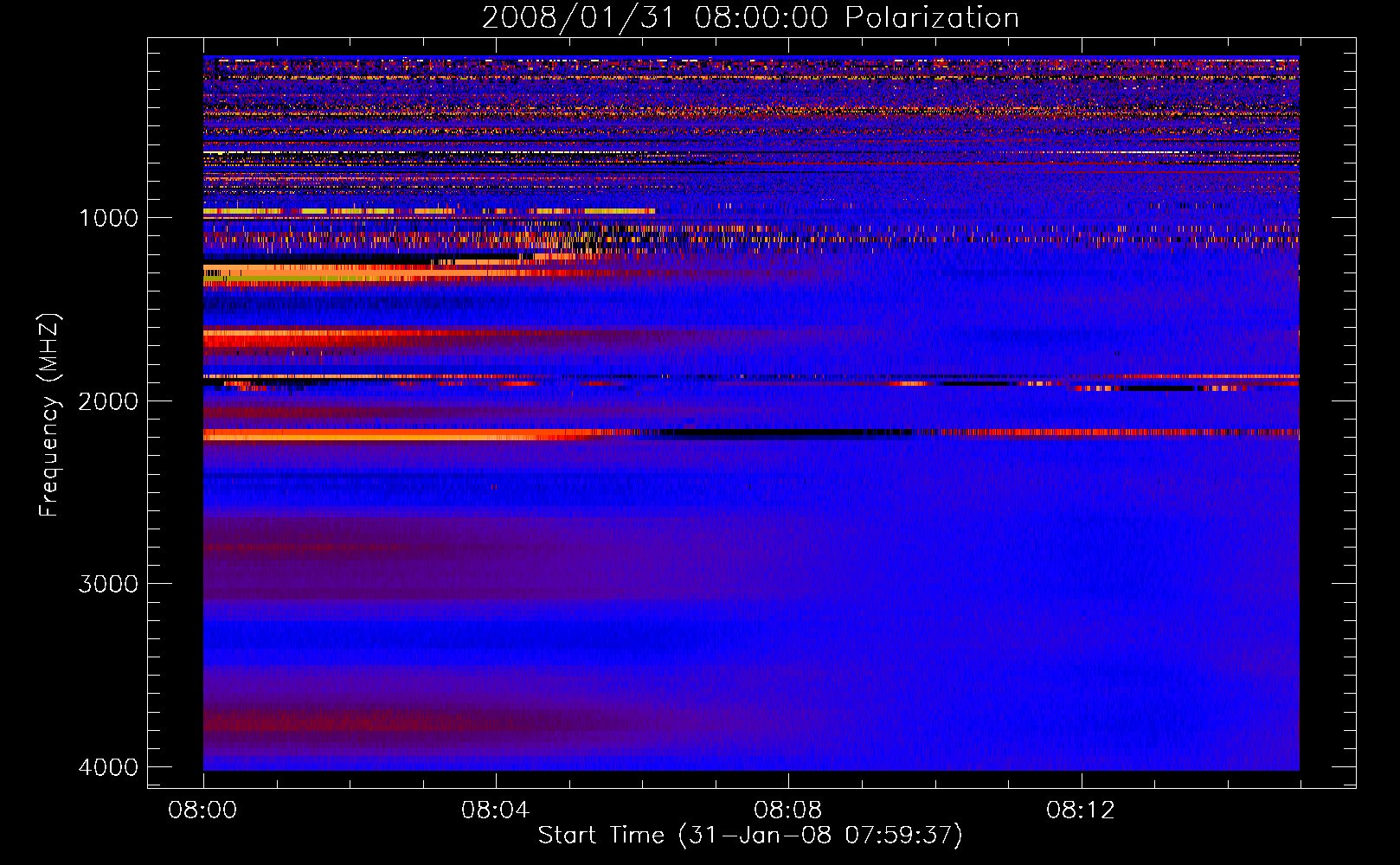Select the 1000 frequency tick label
Image resolution: width=1400 pixels, height=865 pixels.
tap(108, 218)
